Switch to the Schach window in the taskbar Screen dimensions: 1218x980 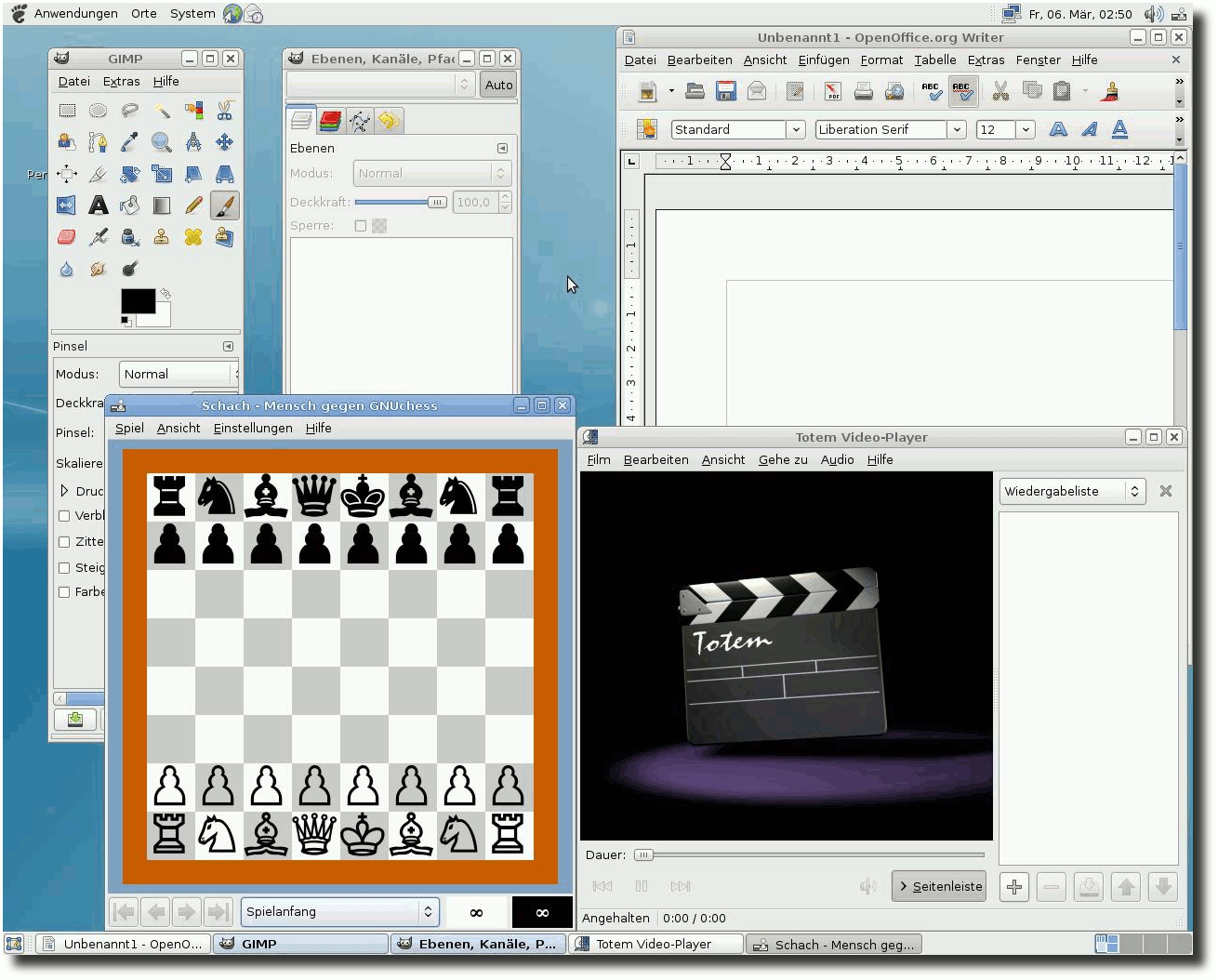[833, 945]
